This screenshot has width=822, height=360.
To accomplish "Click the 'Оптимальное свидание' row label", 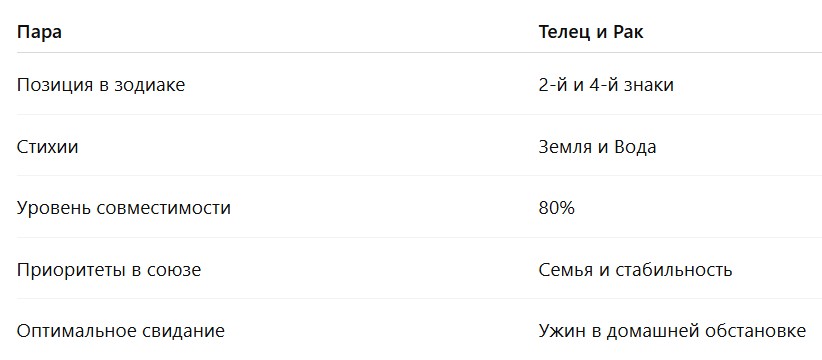I will pyautogui.click(x=121, y=331).
